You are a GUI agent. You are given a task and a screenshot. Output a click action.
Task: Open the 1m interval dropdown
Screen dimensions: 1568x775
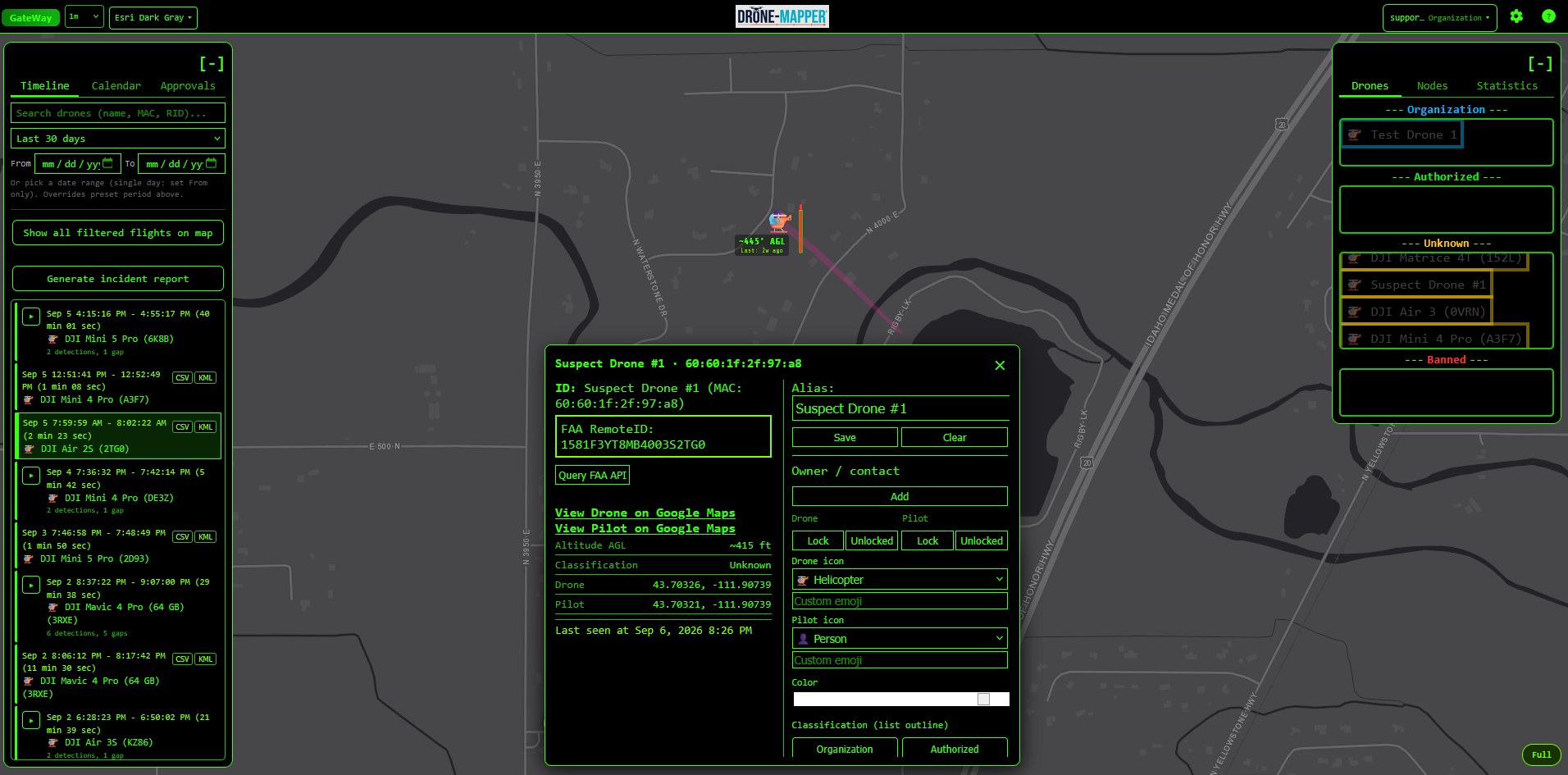(84, 16)
